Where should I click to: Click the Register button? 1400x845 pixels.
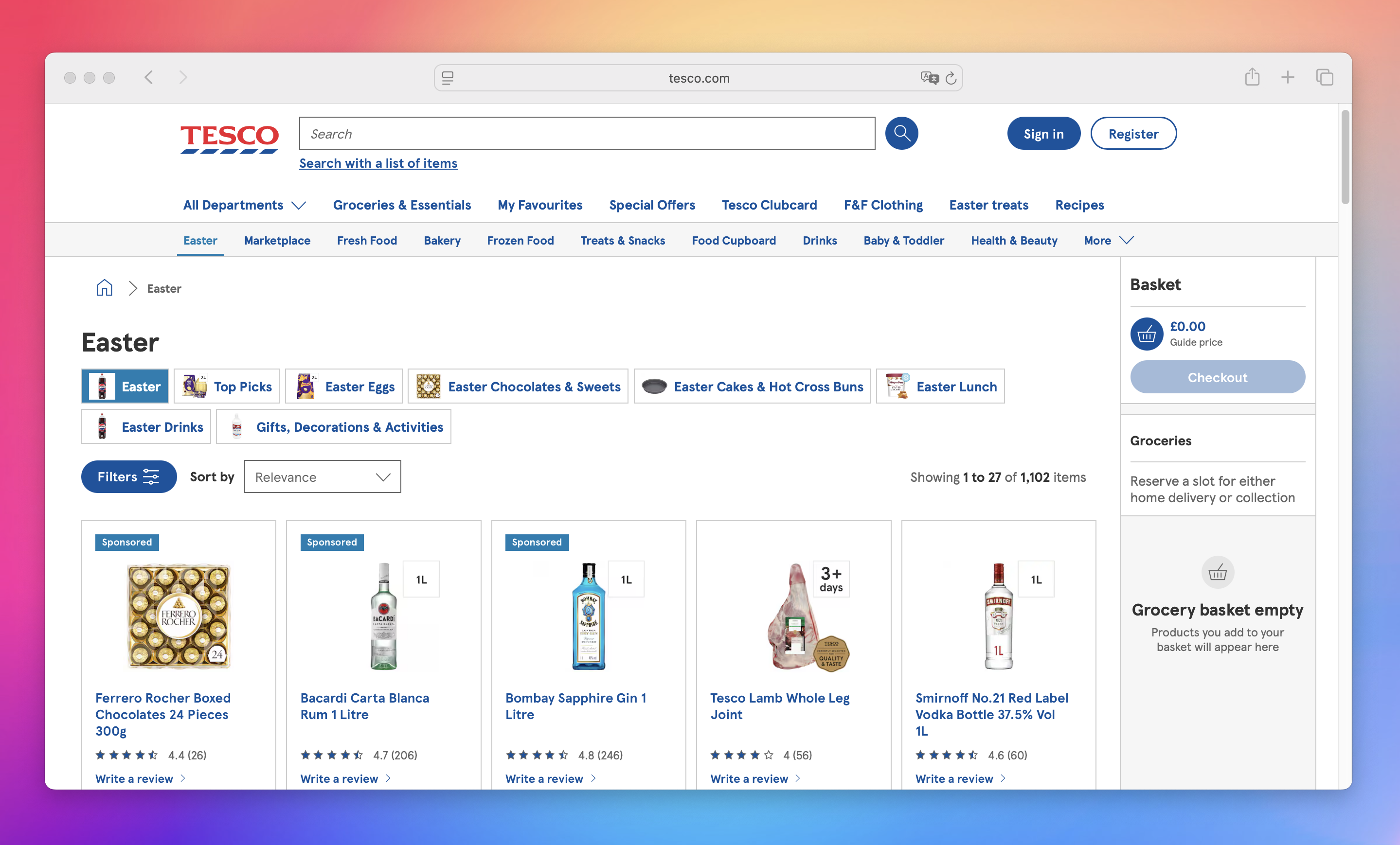(x=1133, y=133)
